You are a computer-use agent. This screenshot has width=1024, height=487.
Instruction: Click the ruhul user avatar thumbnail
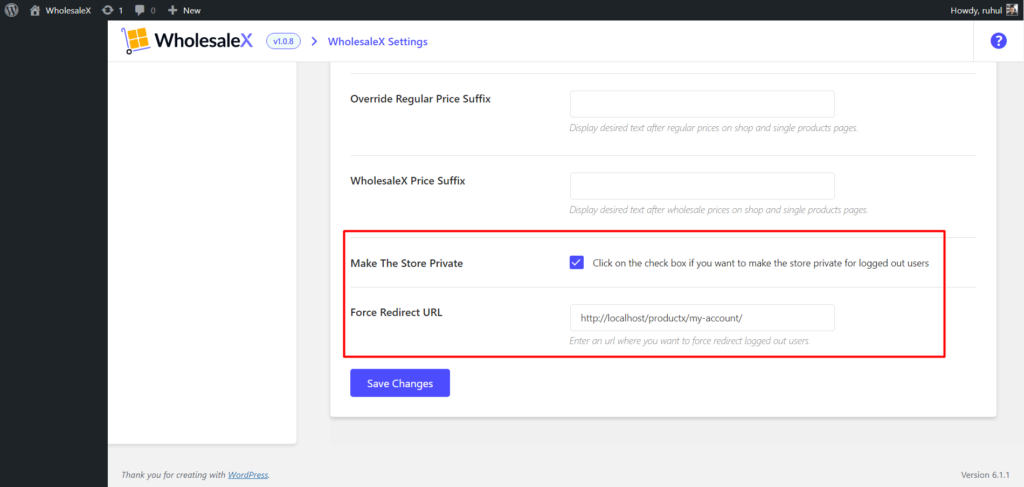tap(1012, 10)
